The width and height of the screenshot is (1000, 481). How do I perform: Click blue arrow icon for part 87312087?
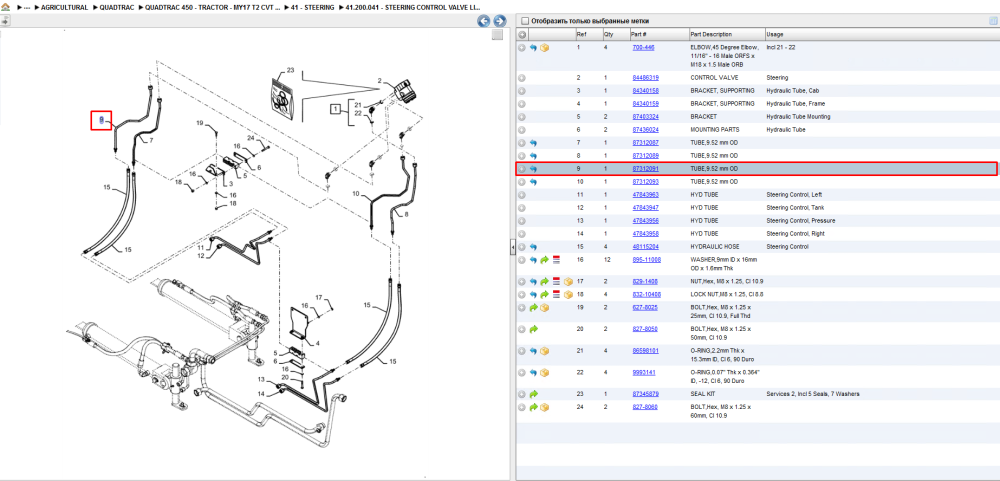533,143
